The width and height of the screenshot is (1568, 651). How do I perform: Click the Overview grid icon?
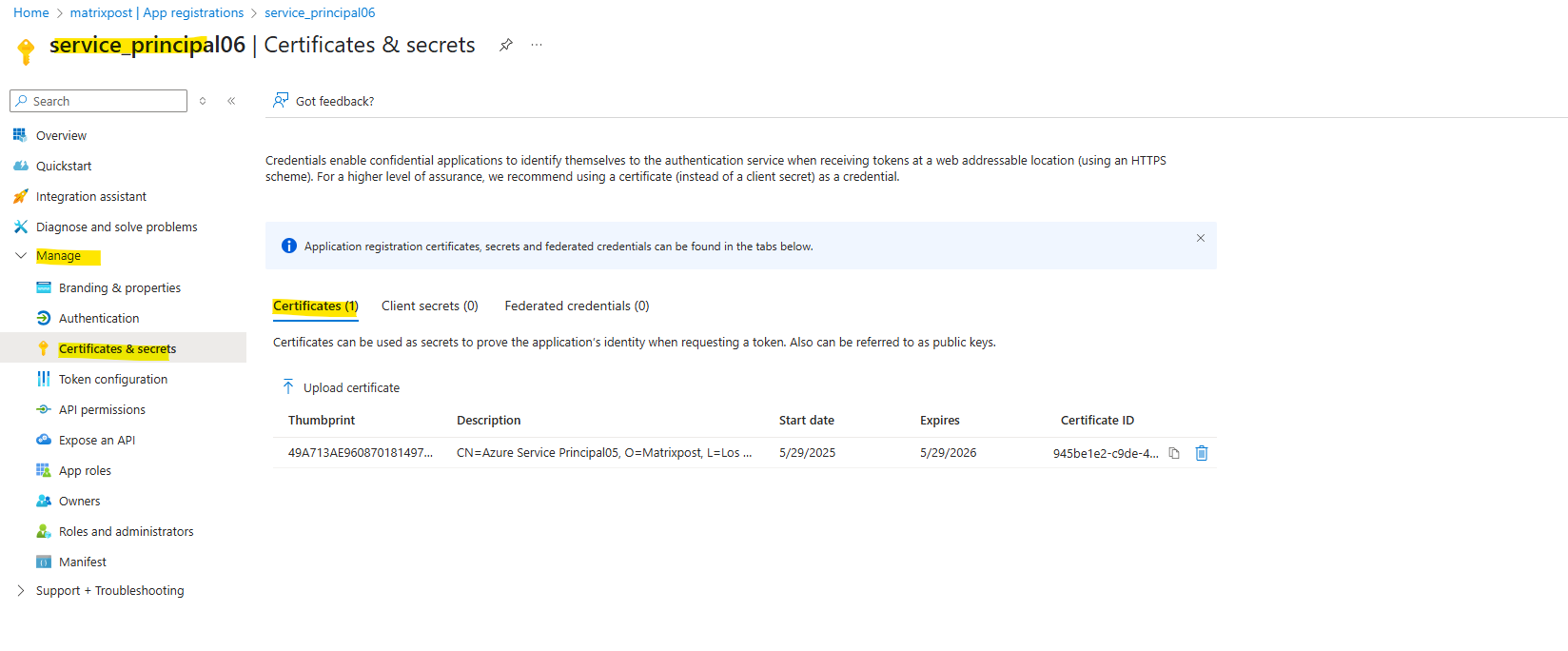[x=20, y=135]
